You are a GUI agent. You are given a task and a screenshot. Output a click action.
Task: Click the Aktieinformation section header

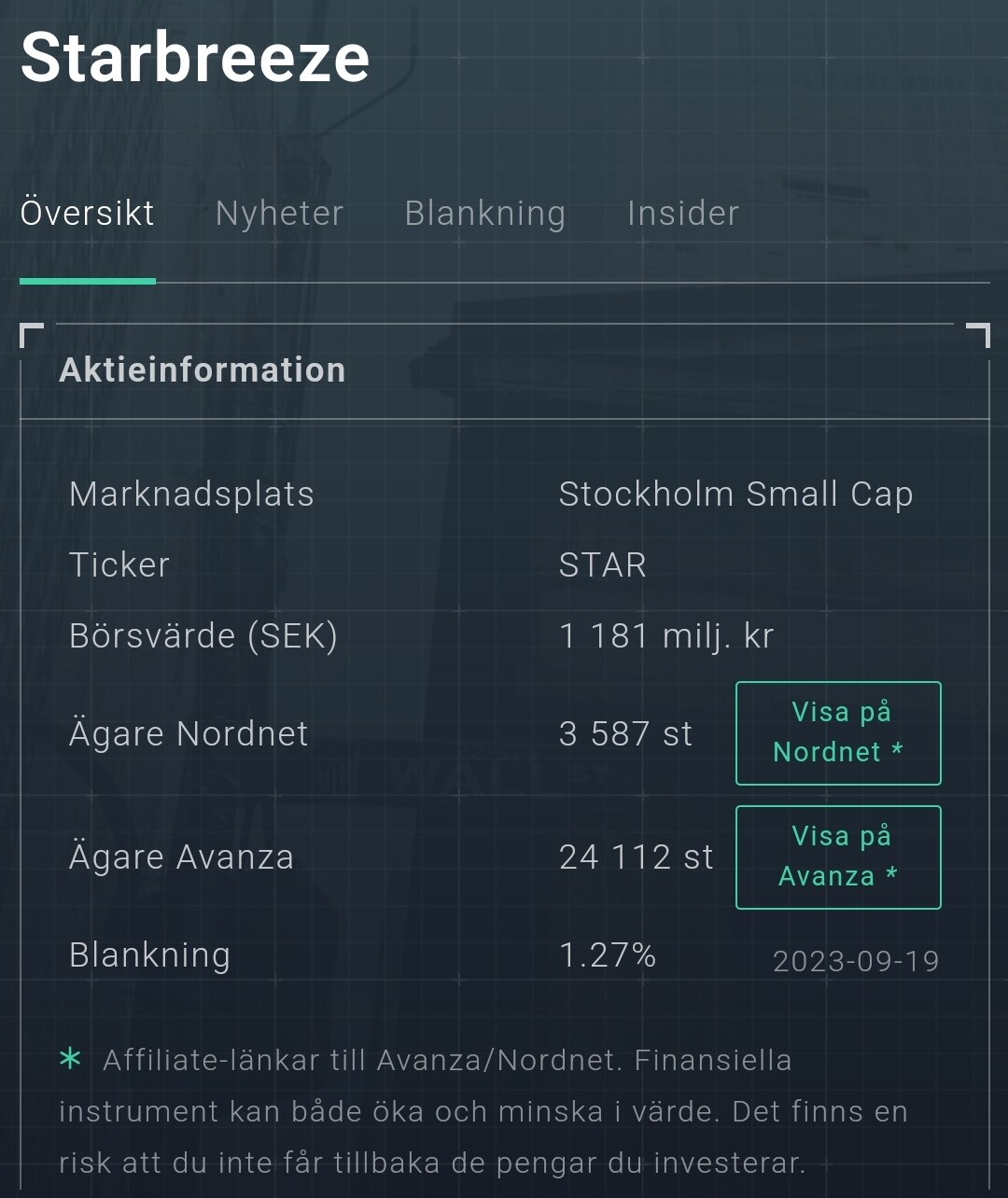pos(203,370)
